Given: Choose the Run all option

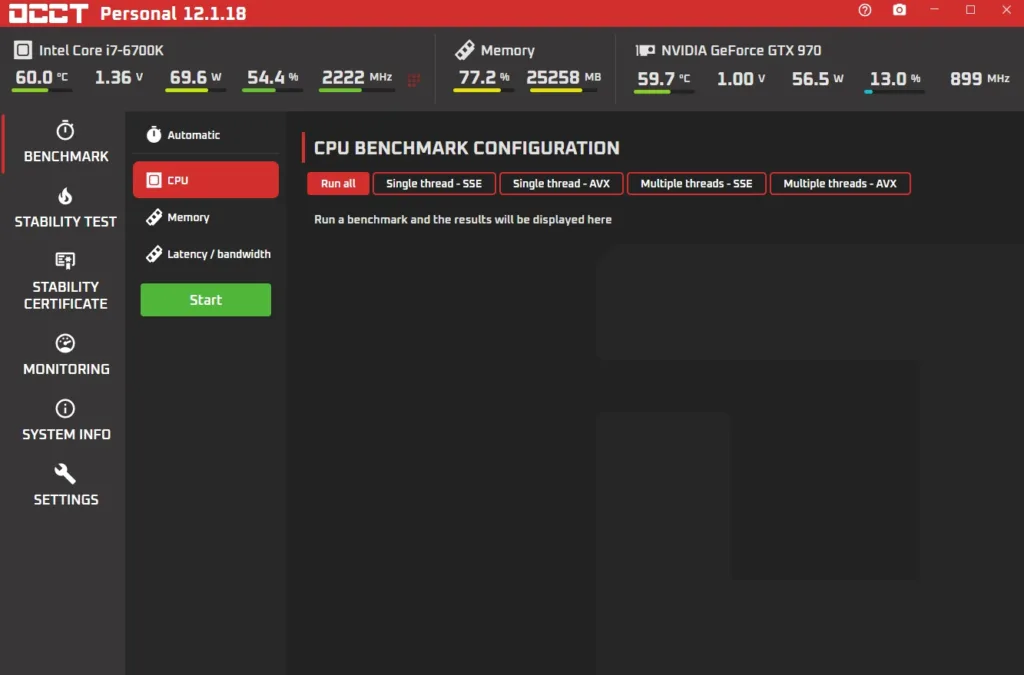Looking at the screenshot, I should click(338, 183).
